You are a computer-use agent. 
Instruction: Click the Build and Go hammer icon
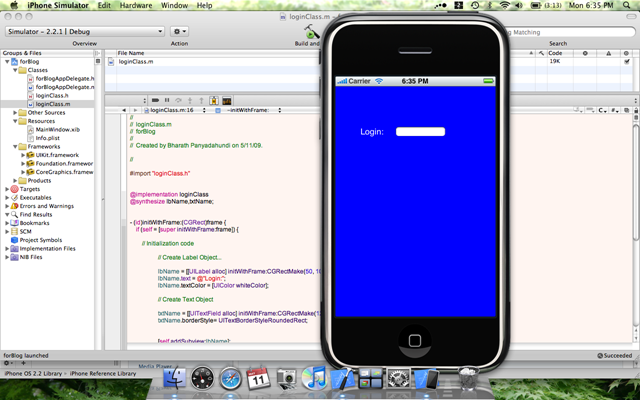[x=311, y=32]
